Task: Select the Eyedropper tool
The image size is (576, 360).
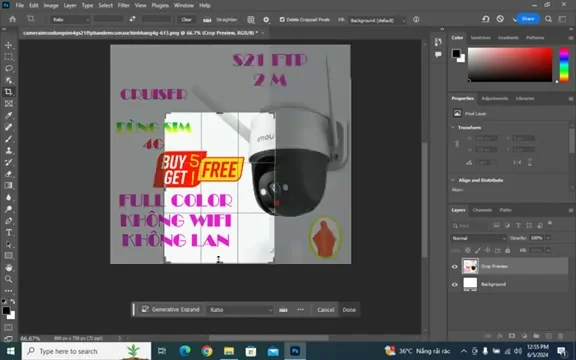Action: coord(8,115)
